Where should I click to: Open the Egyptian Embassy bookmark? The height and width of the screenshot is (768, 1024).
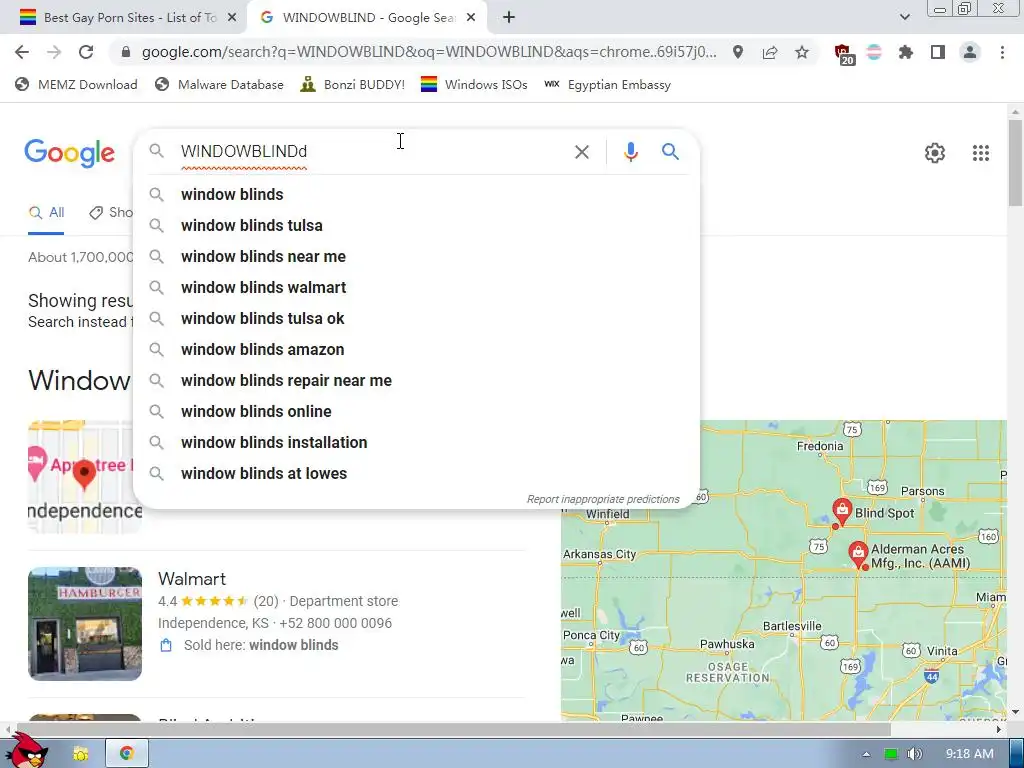[x=607, y=84]
